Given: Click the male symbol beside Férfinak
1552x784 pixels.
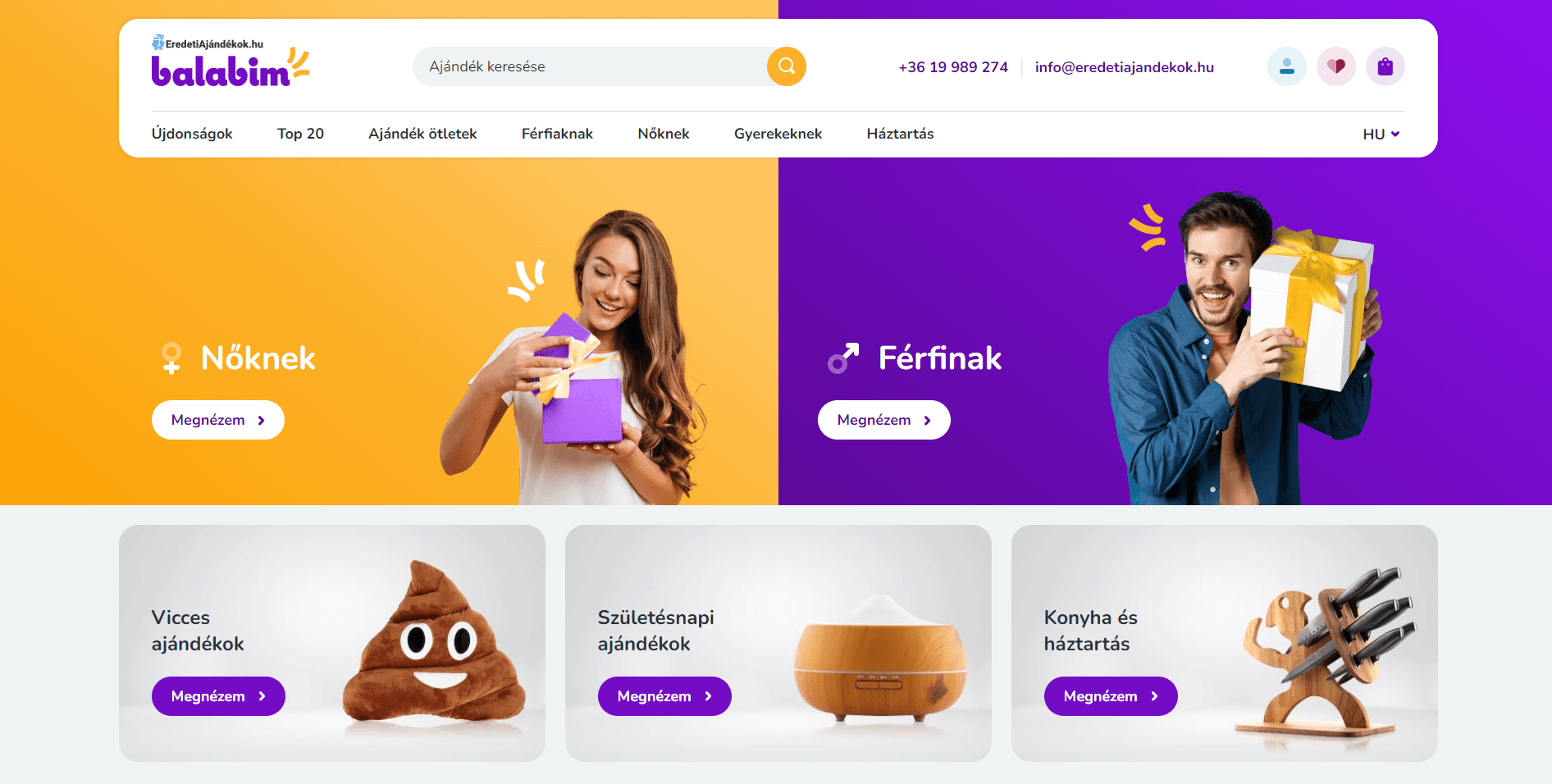Looking at the screenshot, I should coord(843,358).
